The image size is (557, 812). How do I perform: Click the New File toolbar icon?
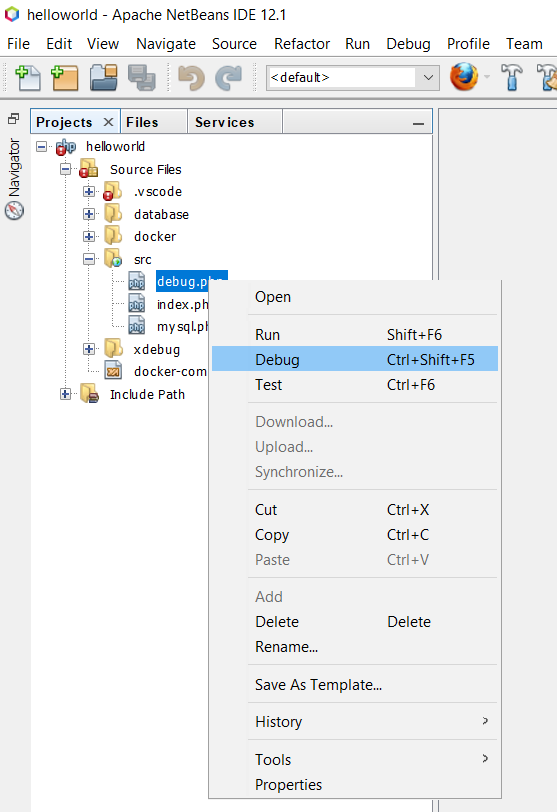(28, 78)
